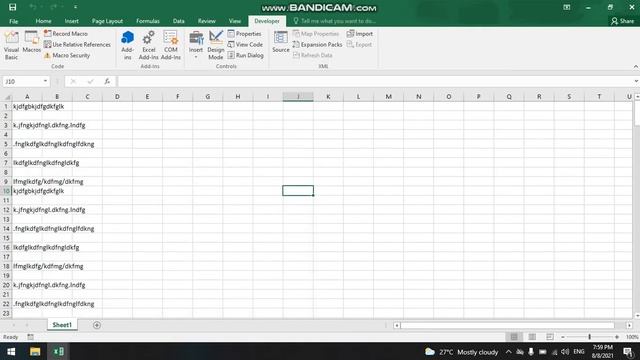Open Quick Access Toolbar customize dropdown
Viewport: 640px width, 360px height.
(x=76, y=7)
